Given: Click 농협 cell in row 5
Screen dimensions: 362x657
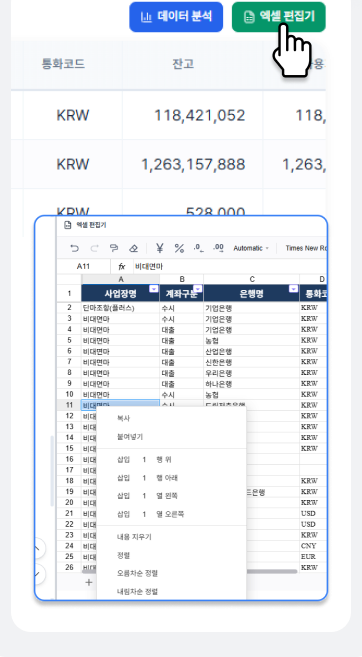Looking at the screenshot, I should 251,340.
